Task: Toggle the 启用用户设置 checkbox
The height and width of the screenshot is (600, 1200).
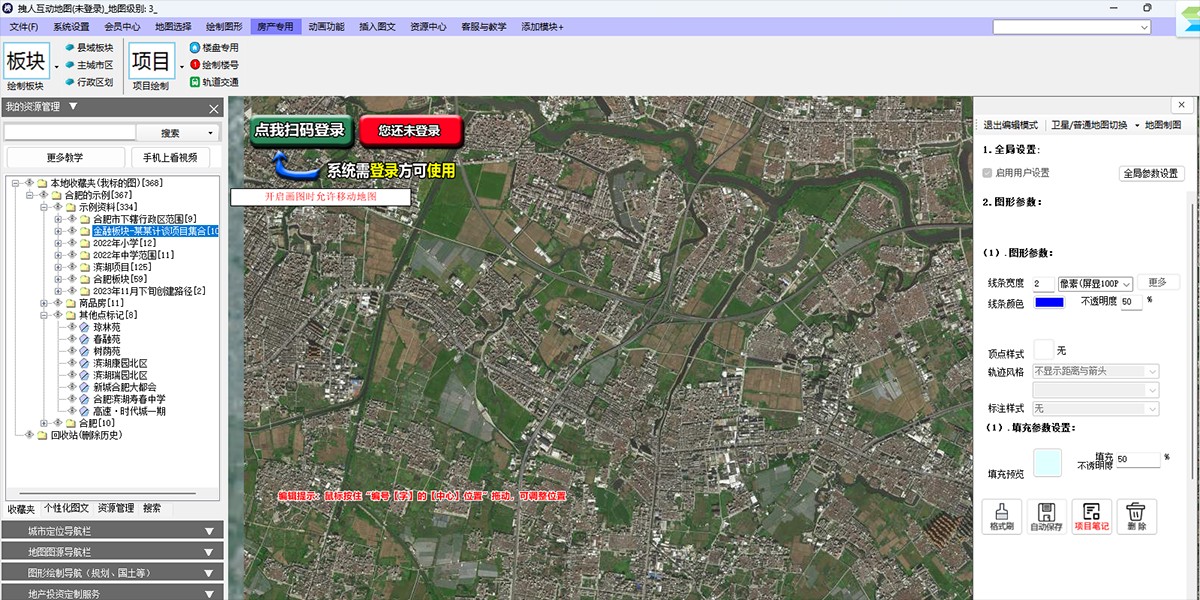Action: click(x=988, y=173)
